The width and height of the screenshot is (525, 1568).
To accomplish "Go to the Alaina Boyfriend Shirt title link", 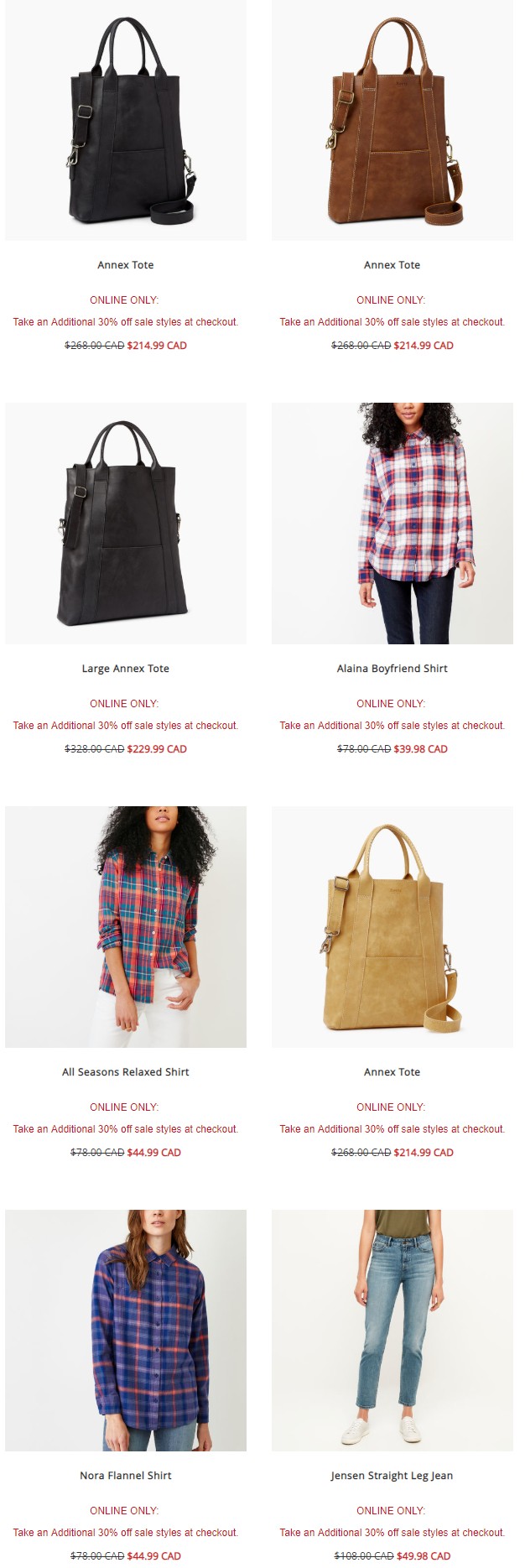I will click(392, 669).
